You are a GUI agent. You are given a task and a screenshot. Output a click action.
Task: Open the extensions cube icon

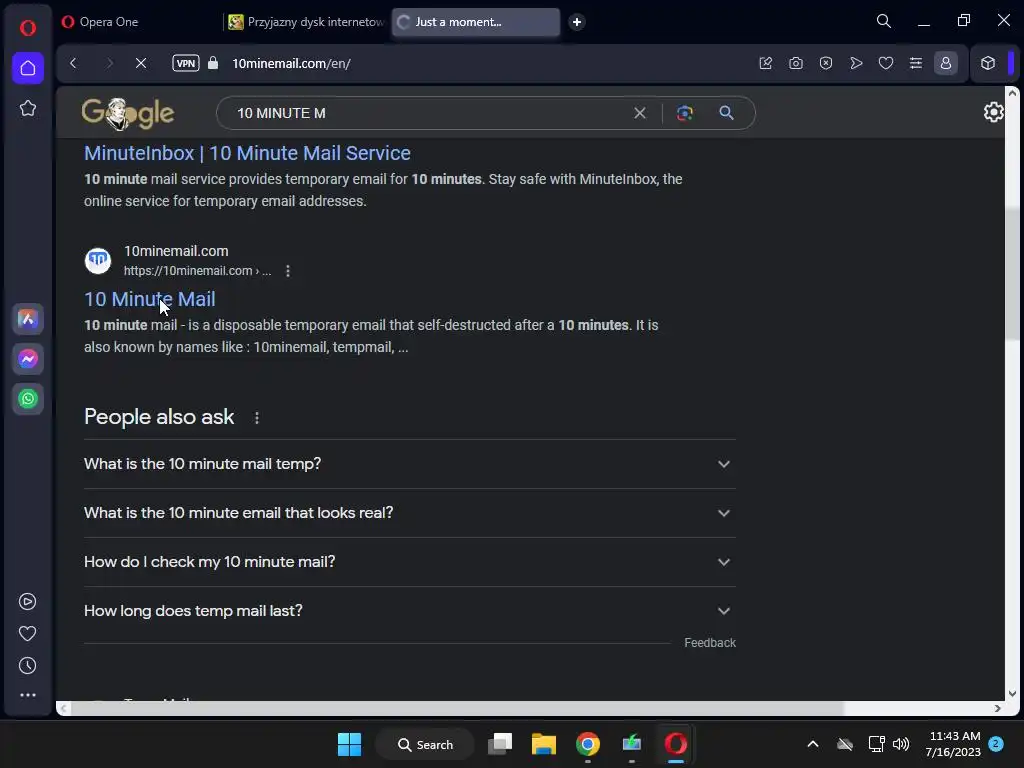987,63
